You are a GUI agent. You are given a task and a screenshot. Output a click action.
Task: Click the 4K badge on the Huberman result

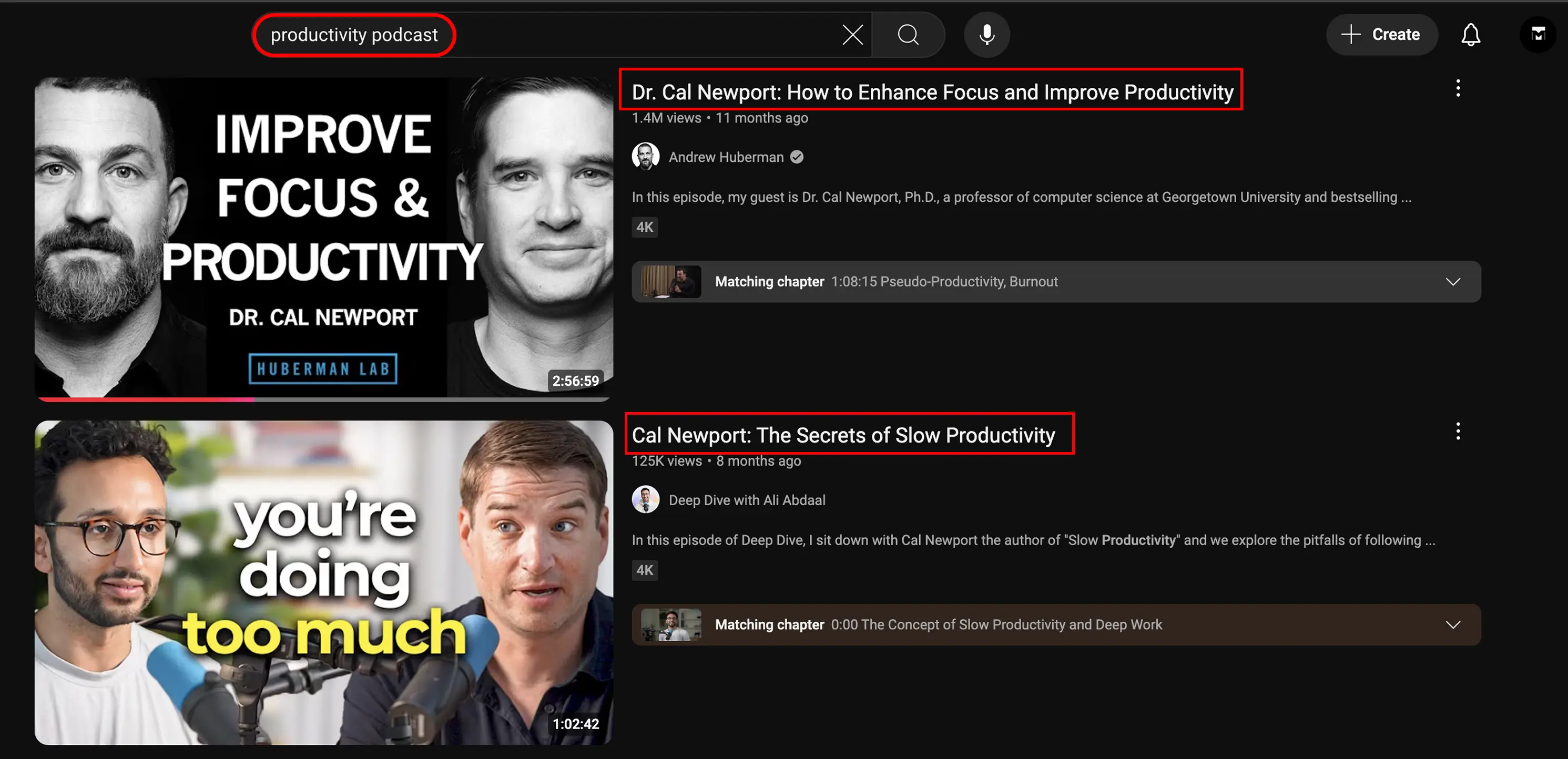point(645,227)
